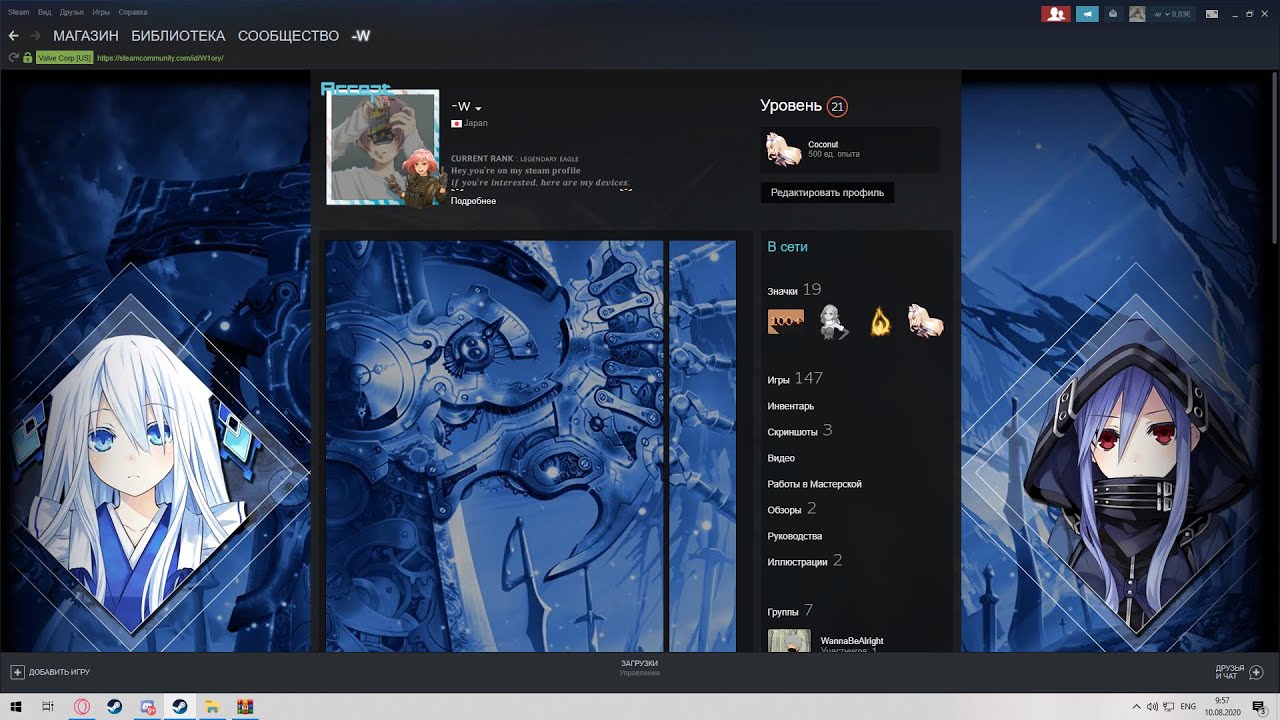Reload the page using refresh icon
The image size is (1280, 720).
click(13, 58)
